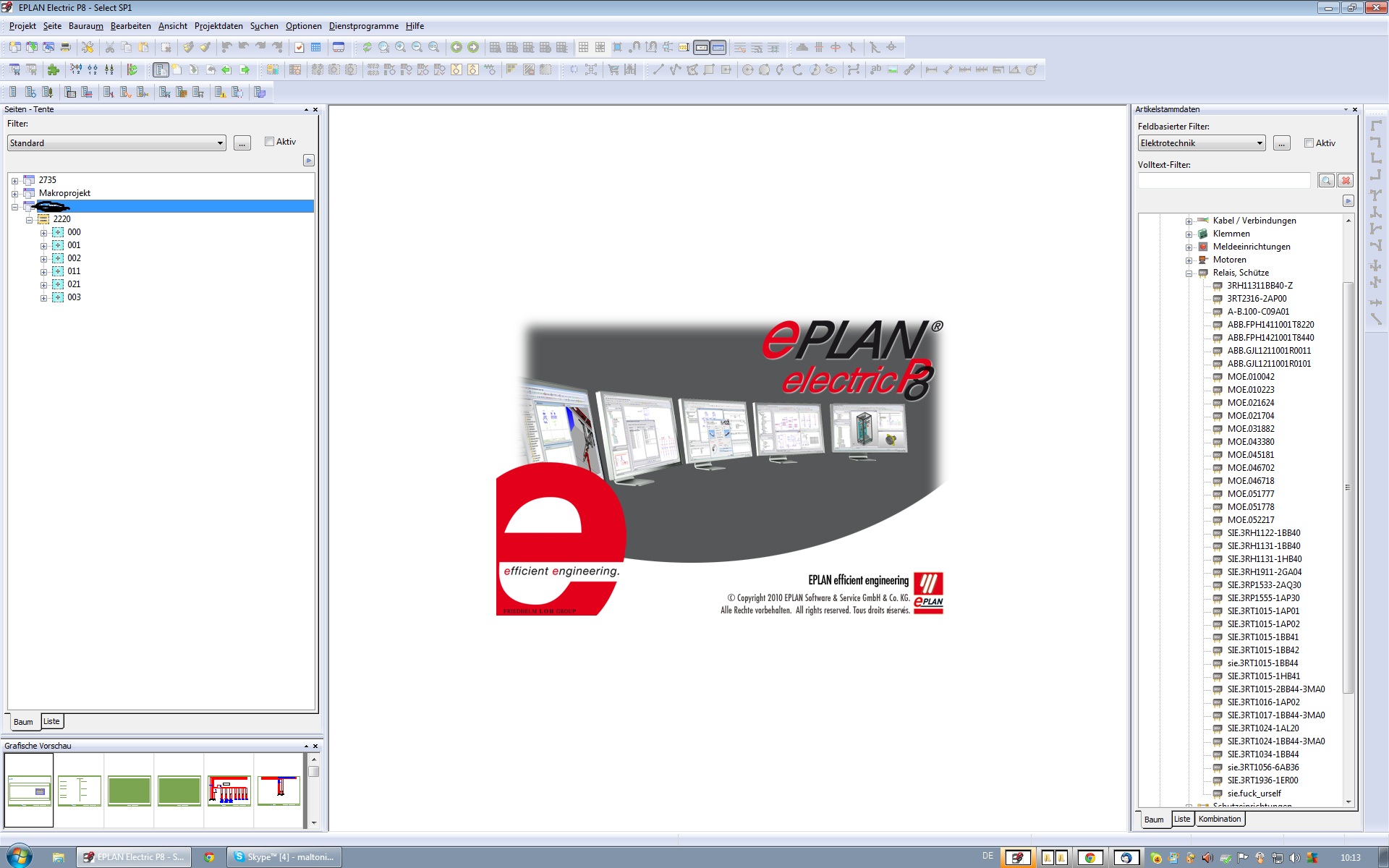The image size is (1389, 868).
Task: Click the zoom in magnifier icon
Action: 400,47
